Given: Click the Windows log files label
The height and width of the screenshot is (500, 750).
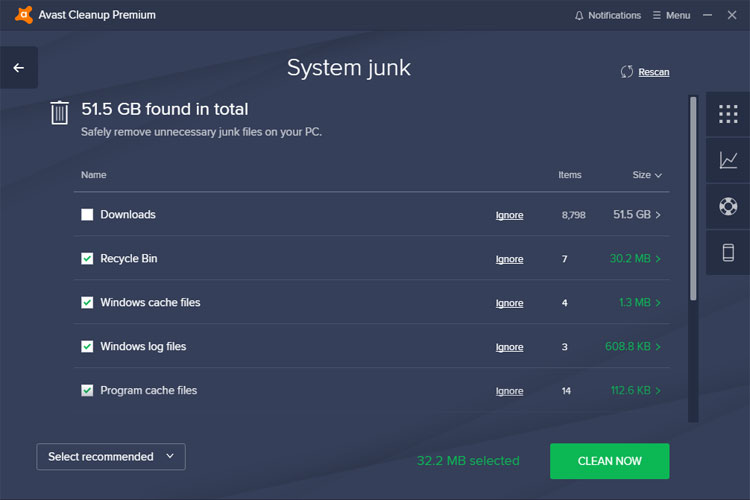Looking at the screenshot, I should tap(143, 346).
